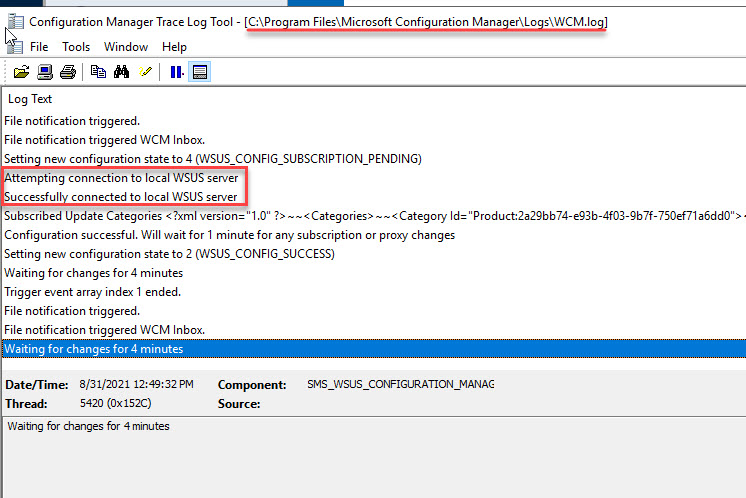Select 'Successfully connected to local WSUS server' line

121,197
